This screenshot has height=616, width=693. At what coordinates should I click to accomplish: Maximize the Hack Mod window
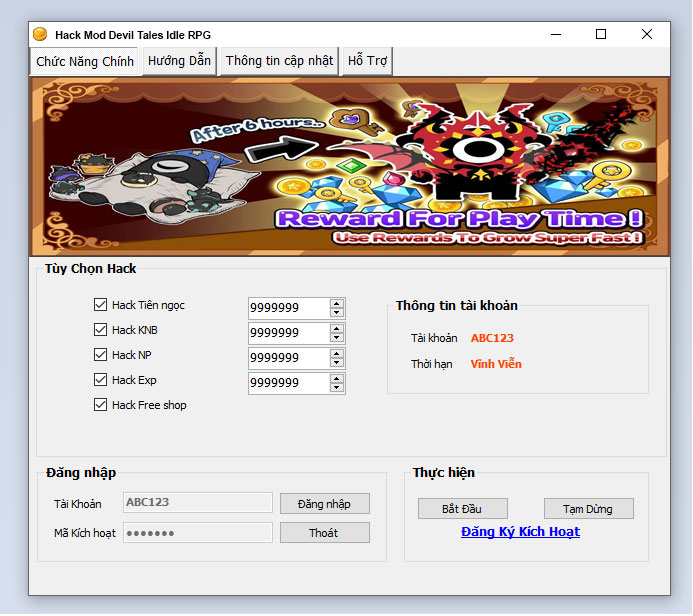601,34
